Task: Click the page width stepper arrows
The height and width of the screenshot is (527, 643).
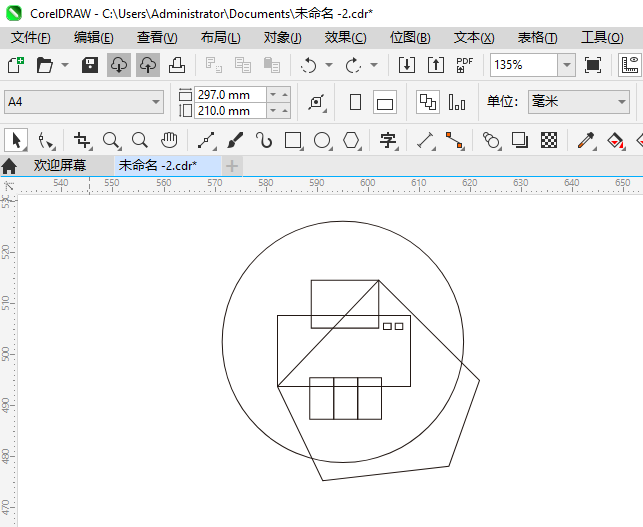Action: [279, 95]
